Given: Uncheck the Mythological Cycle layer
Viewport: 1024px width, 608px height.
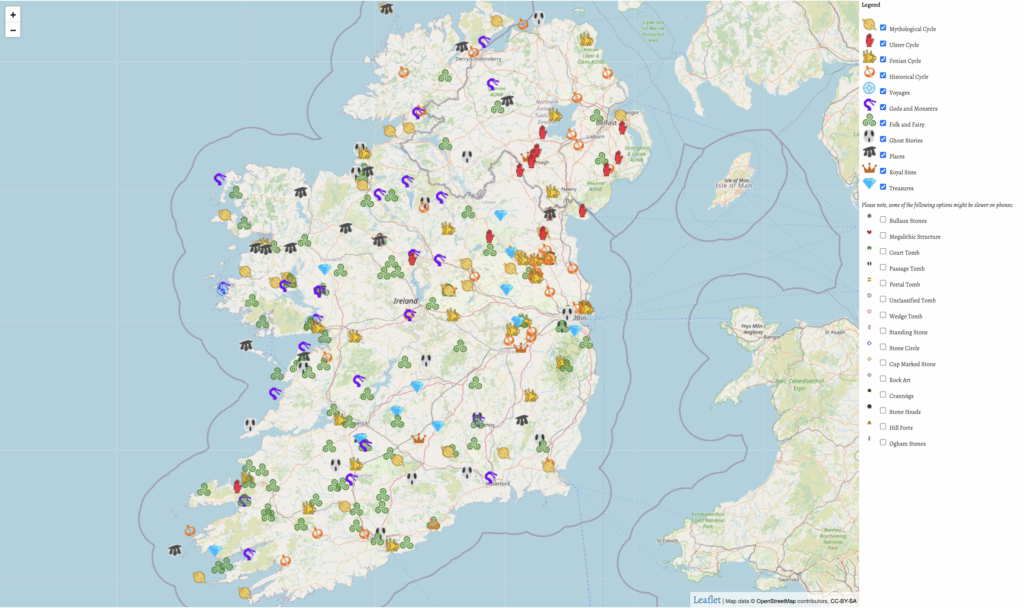Looking at the screenshot, I should tap(883, 27).
